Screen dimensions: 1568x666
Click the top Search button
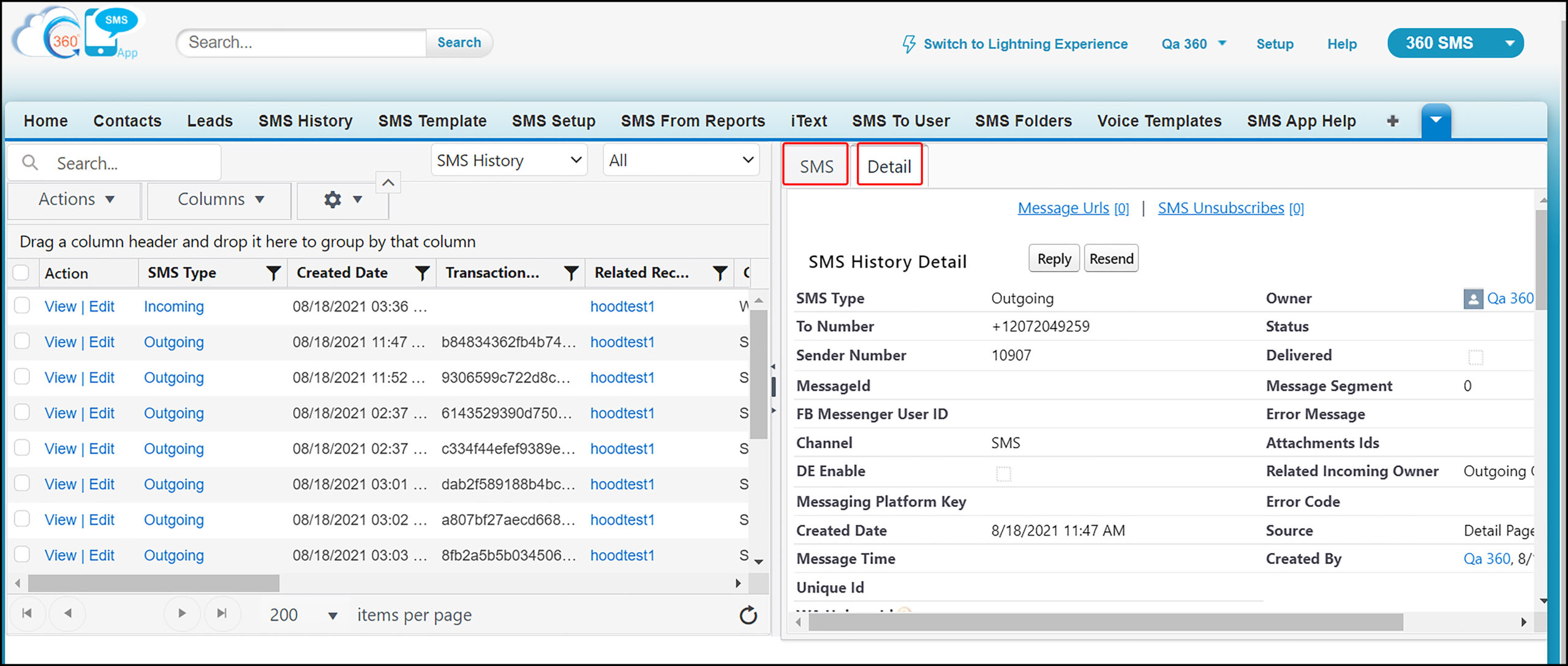(x=459, y=43)
